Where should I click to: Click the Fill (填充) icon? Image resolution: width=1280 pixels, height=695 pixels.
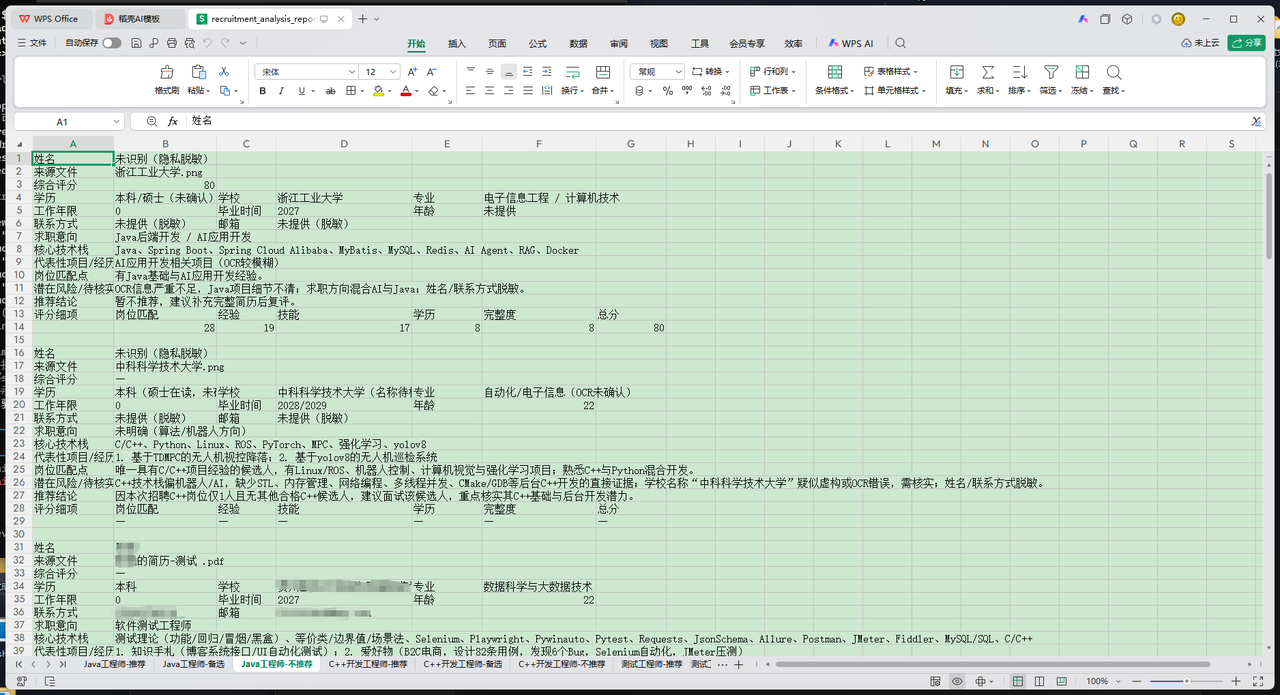[x=957, y=72]
